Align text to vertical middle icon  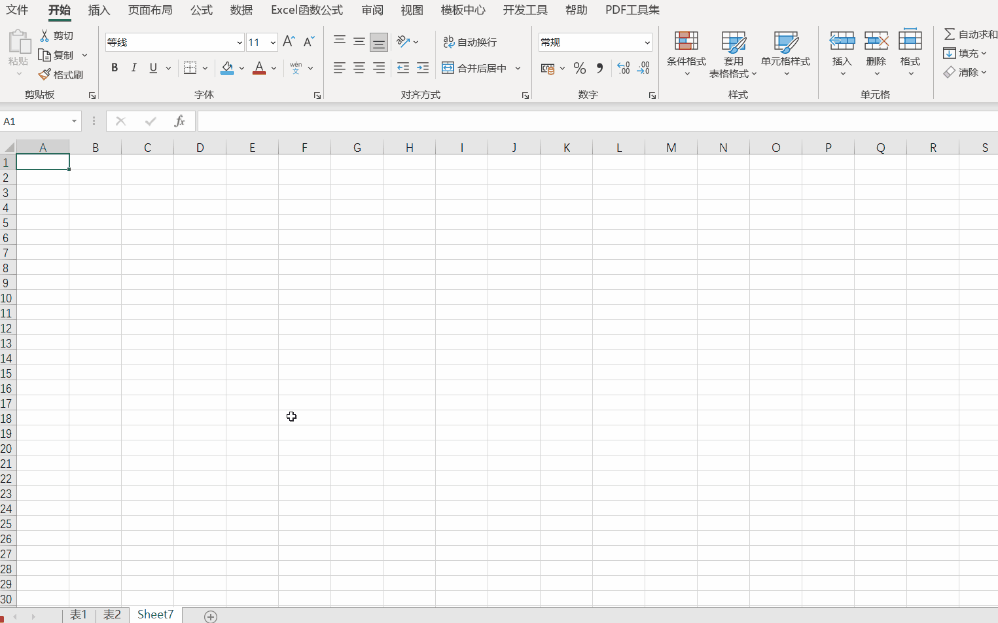(x=359, y=41)
